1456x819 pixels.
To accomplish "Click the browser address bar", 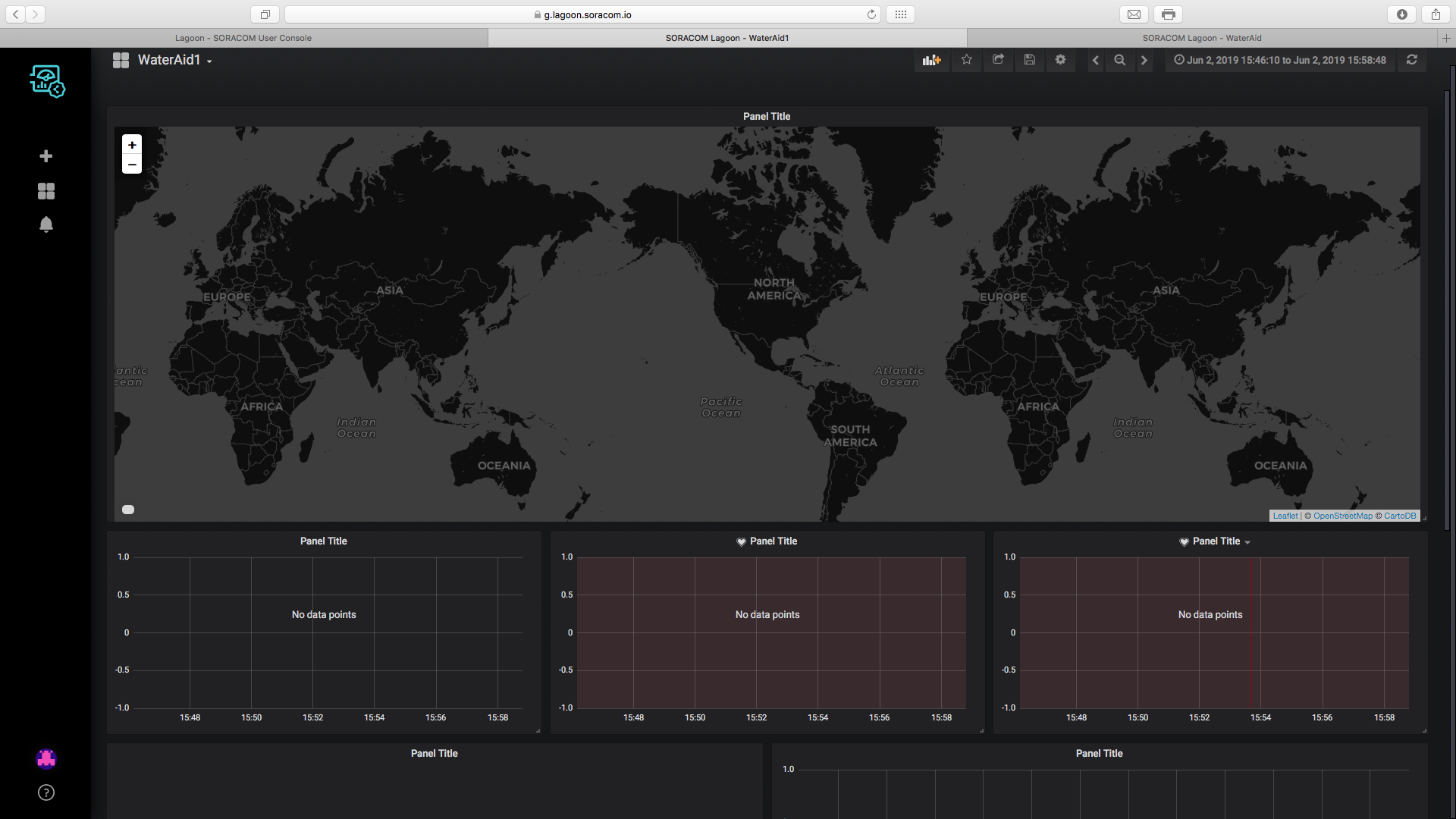I will pyautogui.click(x=582, y=14).
